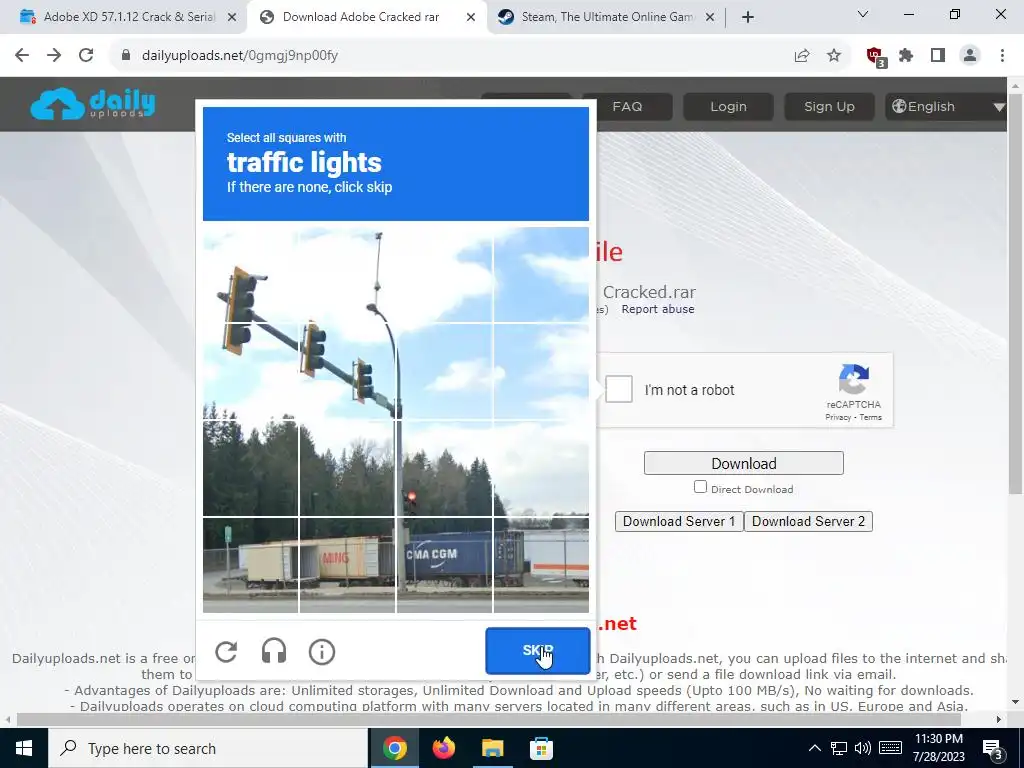This screenshot has width=1024, height=768.
Task: Get an audio challenge via headphones icon
Action: click(x=274, y=652)
